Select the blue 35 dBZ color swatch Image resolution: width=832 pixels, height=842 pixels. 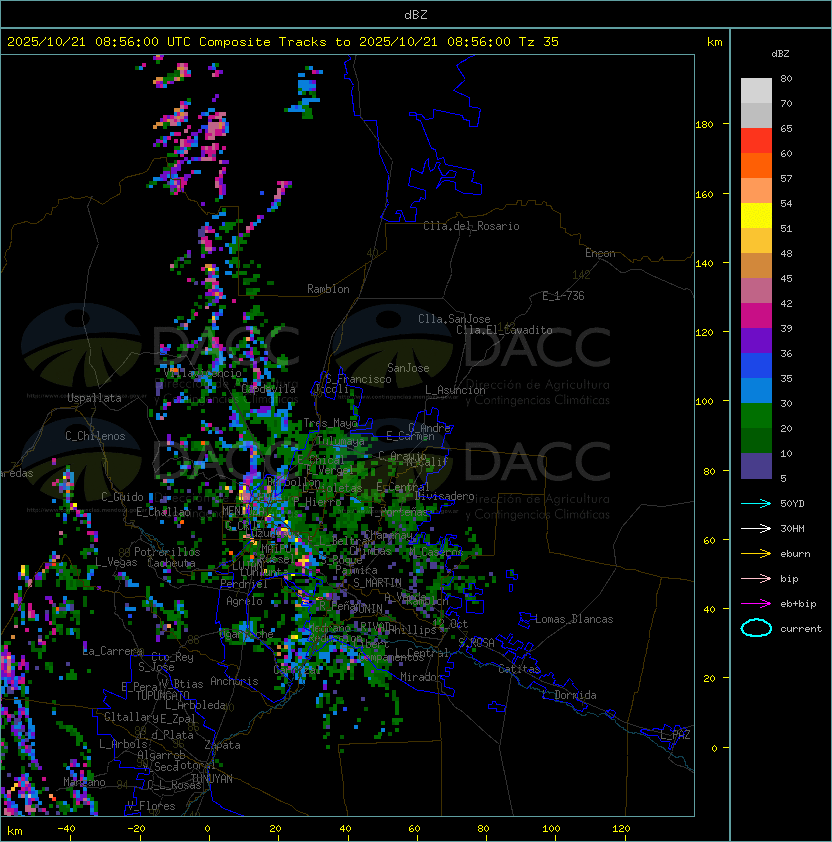(x=756, y=366)
